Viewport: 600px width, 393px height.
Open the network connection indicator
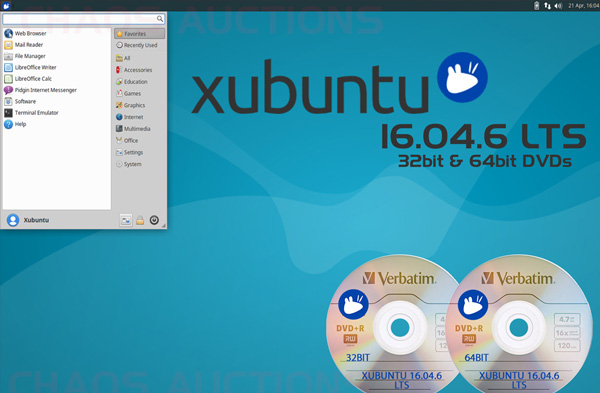pyautogui.click(x=548, y=5)
